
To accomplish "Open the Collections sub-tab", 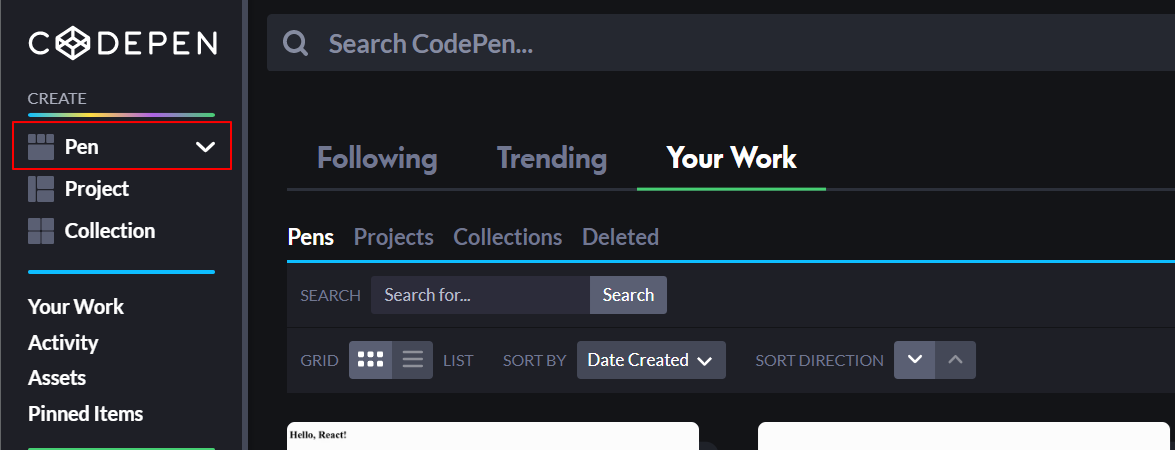I will tap(507, 237).
